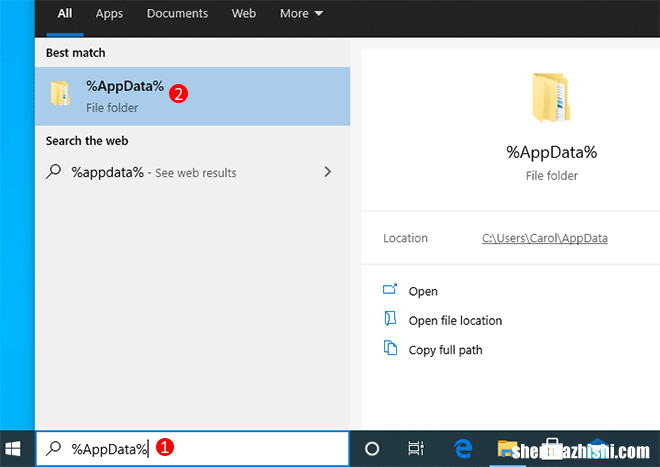Switch to the Apps search tab
Image resolution: width=660 pixels, height=467 pixels.
(x=109, y=13)
